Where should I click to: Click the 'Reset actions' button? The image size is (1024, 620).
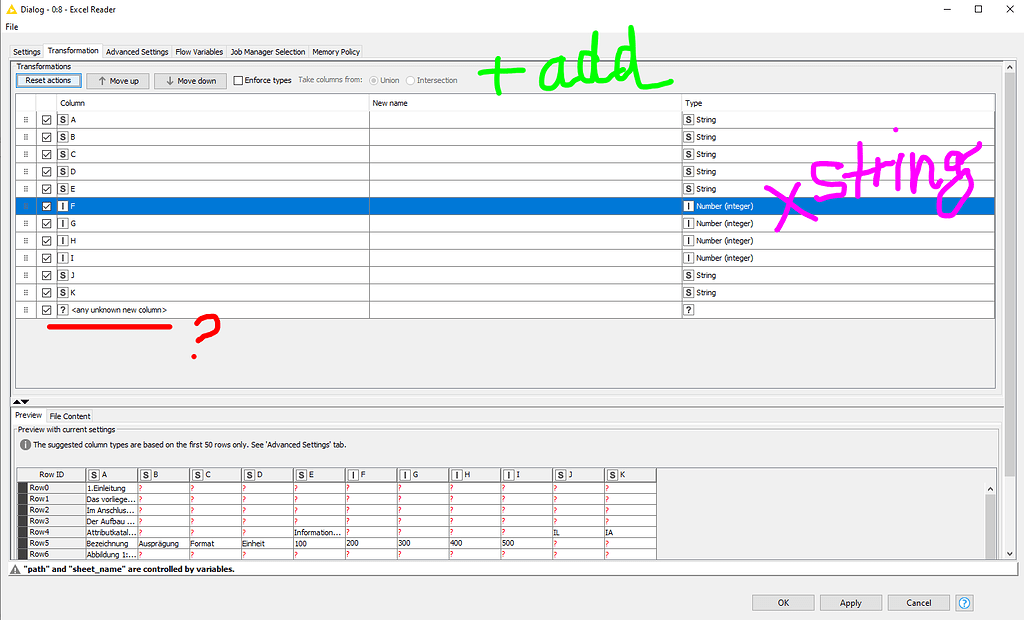point(48,80)
